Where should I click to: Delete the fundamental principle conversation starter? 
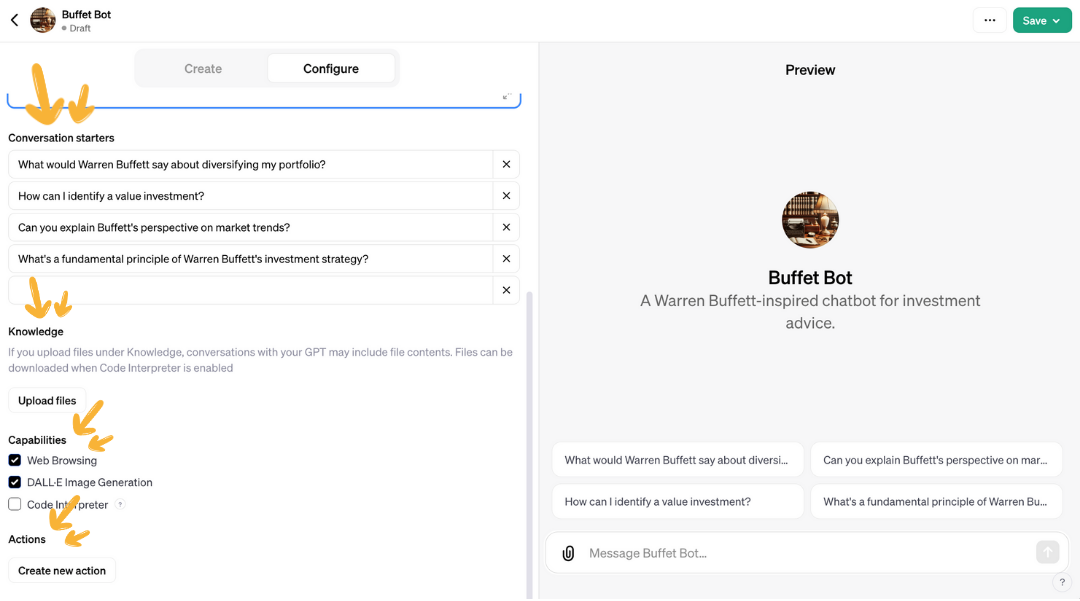506,260
